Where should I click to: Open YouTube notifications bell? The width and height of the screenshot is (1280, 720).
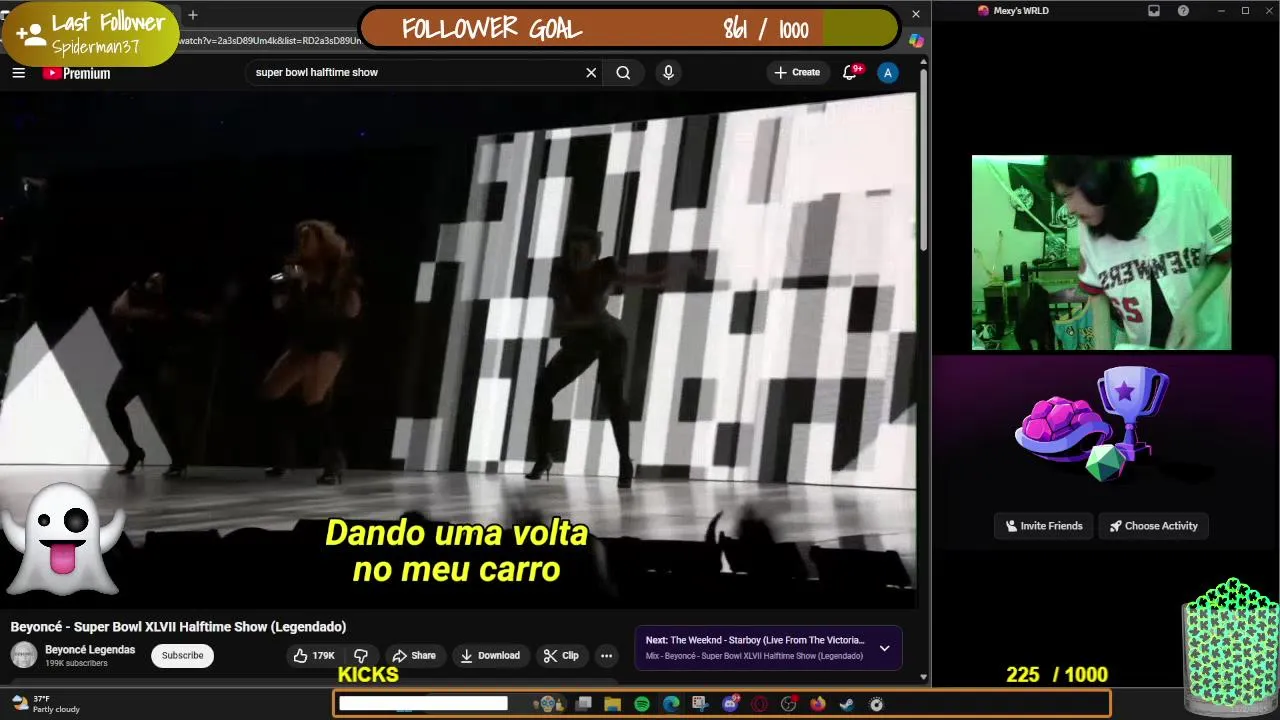coord(850,72)
